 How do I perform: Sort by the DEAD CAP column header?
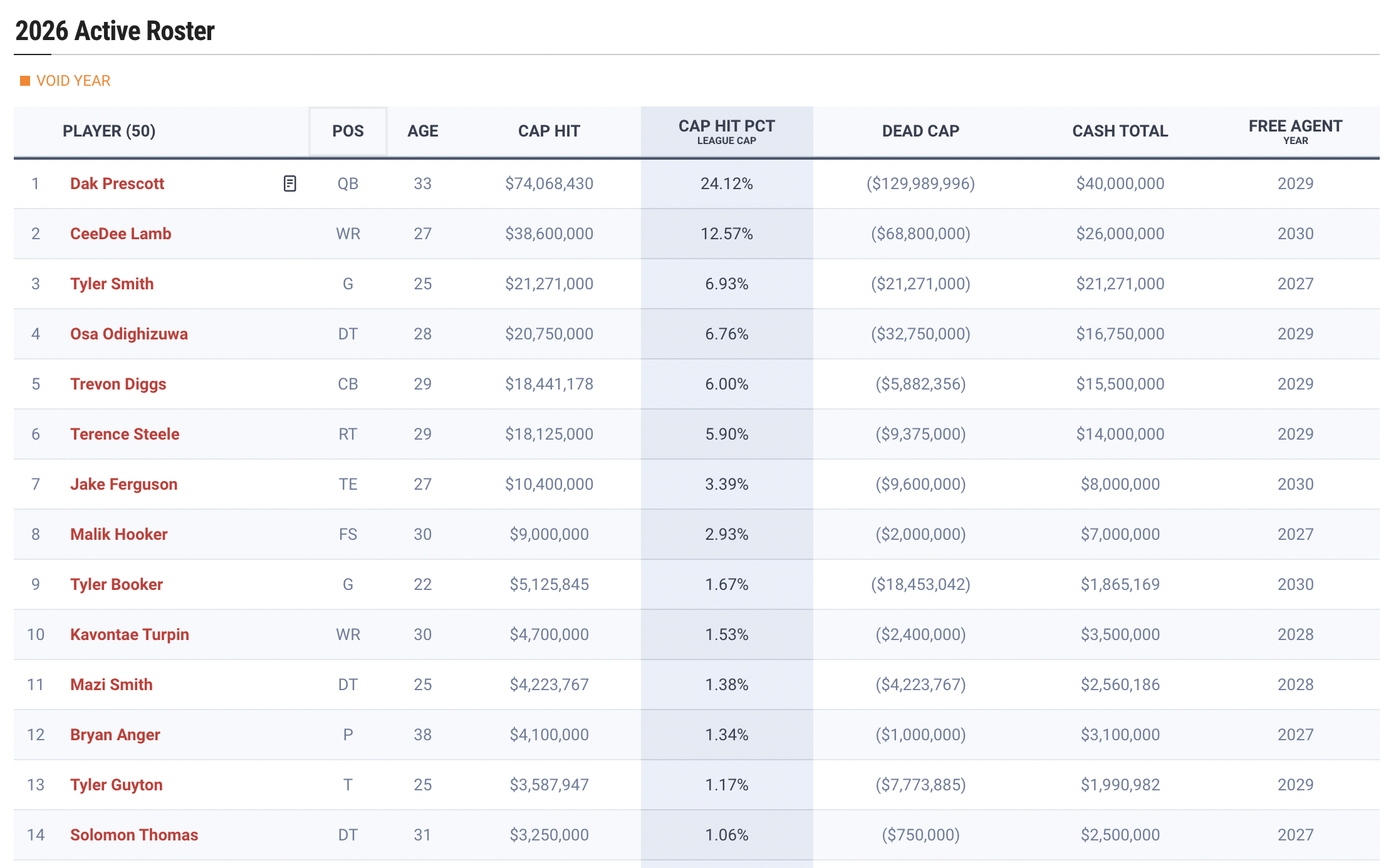pyautogui.click(x=920, y=131)
